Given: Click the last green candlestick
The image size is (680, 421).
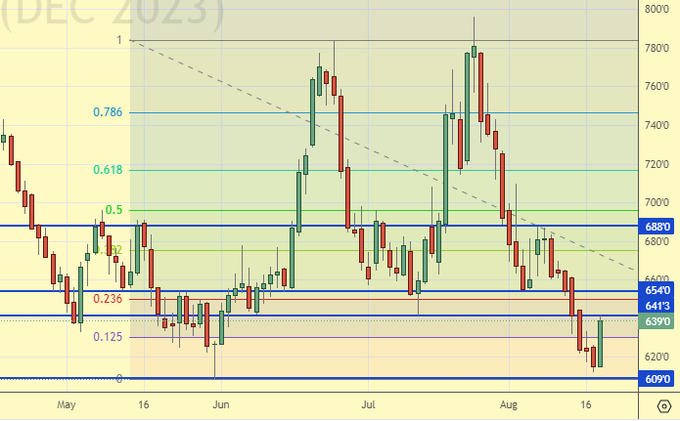Looking at the screenshot, I should [600, 343].
